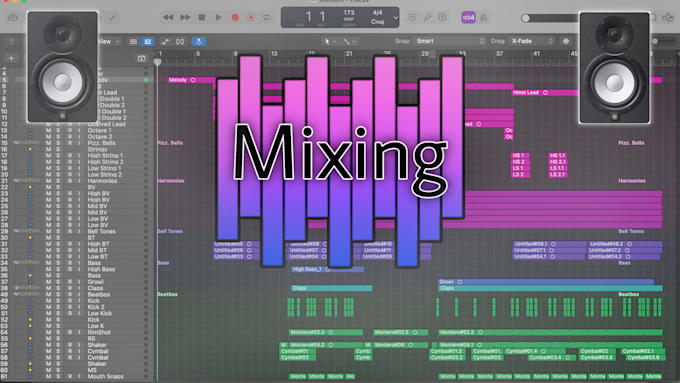Mute the Octave 1 track
Image resolution: width=680 pixels, height=383 pixels.
point(49,130)
